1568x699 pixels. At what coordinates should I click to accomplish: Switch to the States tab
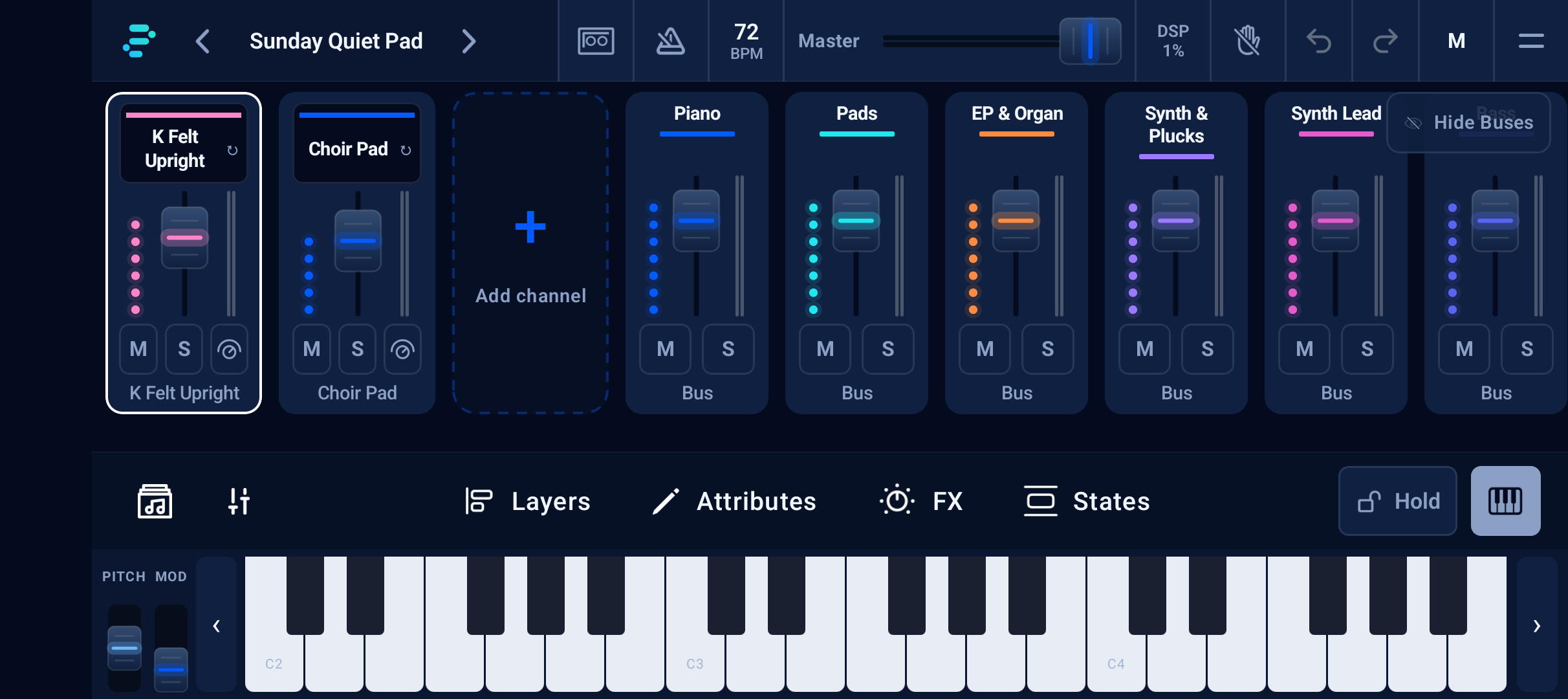click(x=1087, y=502)
